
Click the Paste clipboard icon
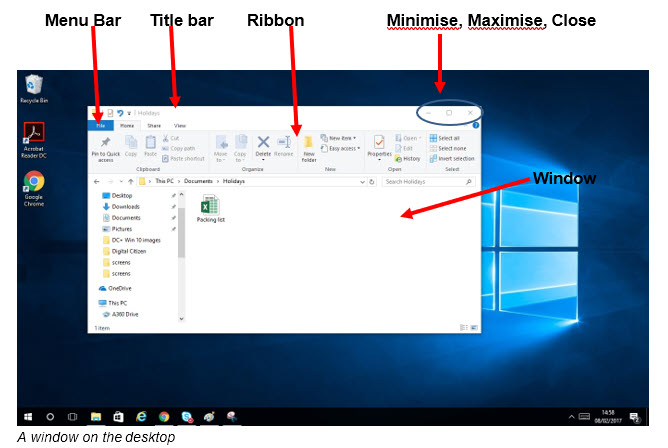150,142
